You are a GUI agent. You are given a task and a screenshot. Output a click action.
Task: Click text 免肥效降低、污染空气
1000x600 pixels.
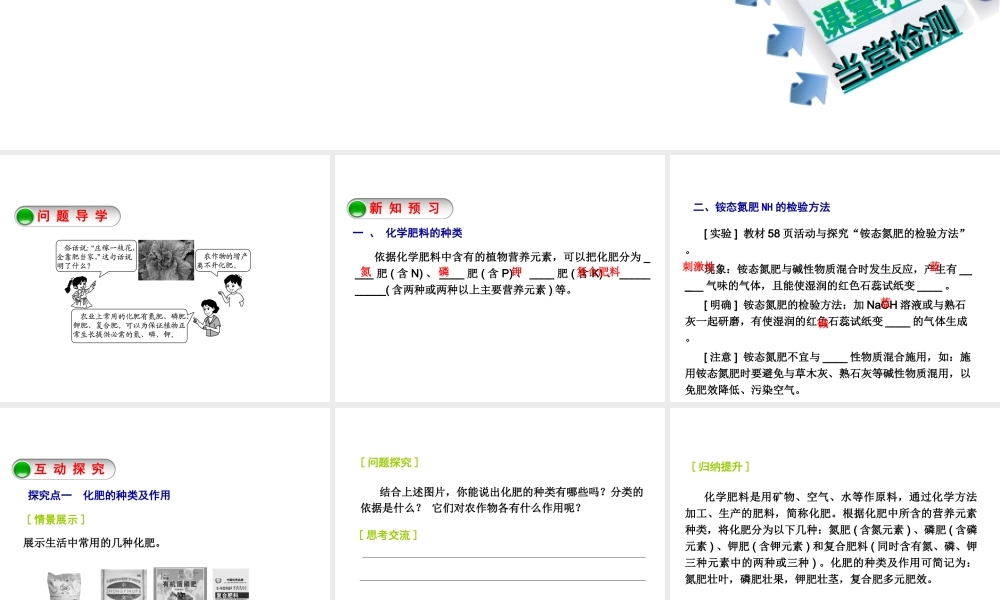(x=743, y=390)
